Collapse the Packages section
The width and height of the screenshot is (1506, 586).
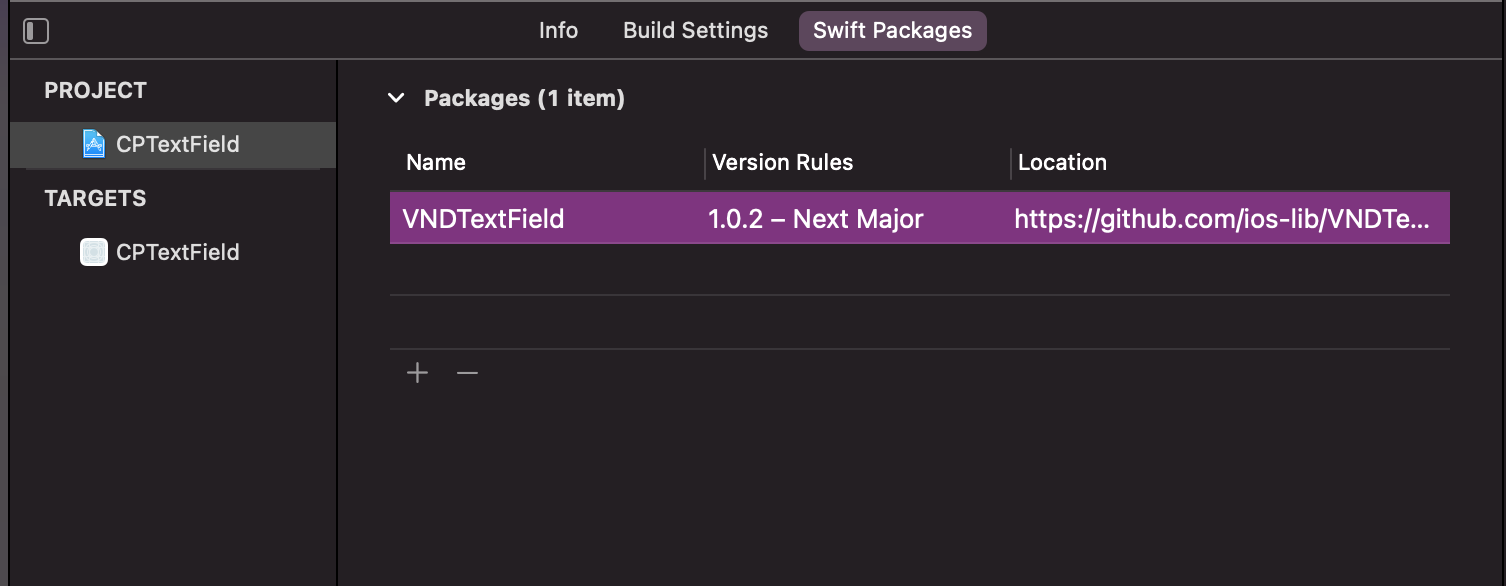click(x=396, y=97)
